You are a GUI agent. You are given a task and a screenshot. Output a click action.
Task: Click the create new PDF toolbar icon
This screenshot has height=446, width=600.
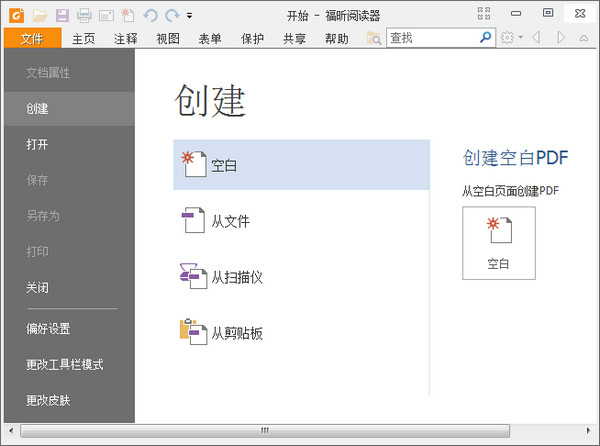(x=127, y=15)
